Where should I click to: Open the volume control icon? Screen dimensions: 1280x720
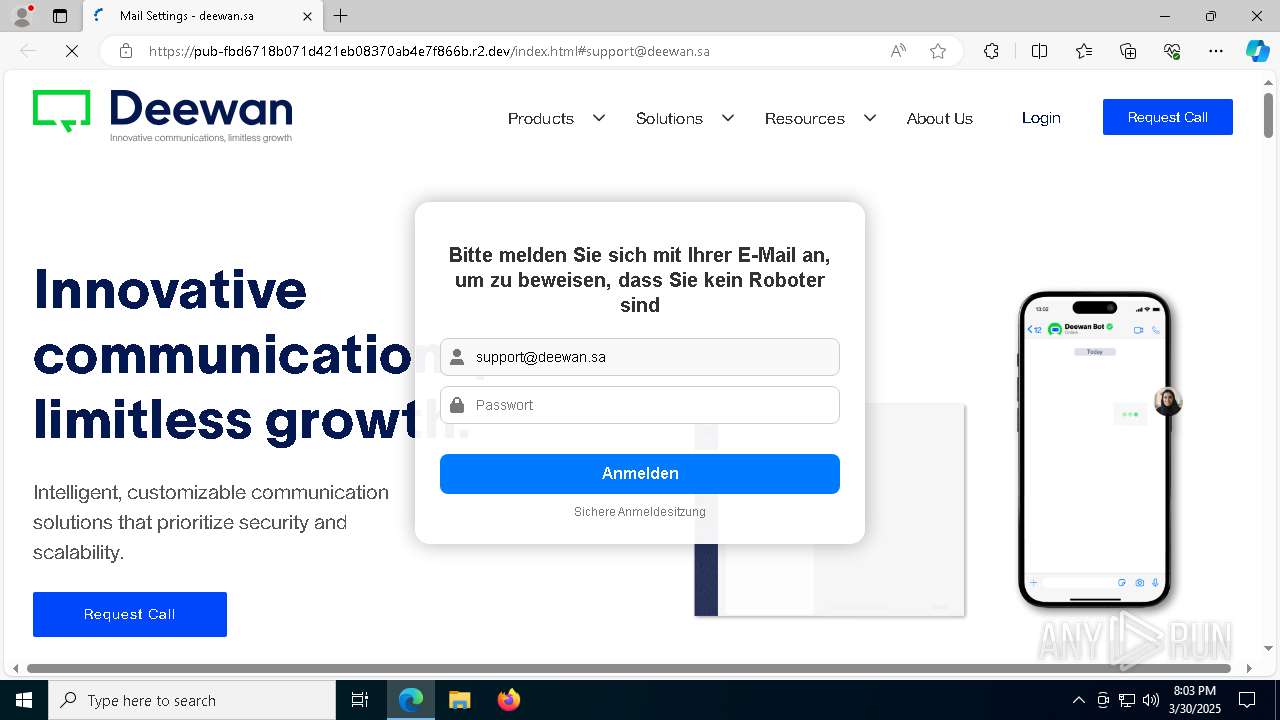(1151, 700)
